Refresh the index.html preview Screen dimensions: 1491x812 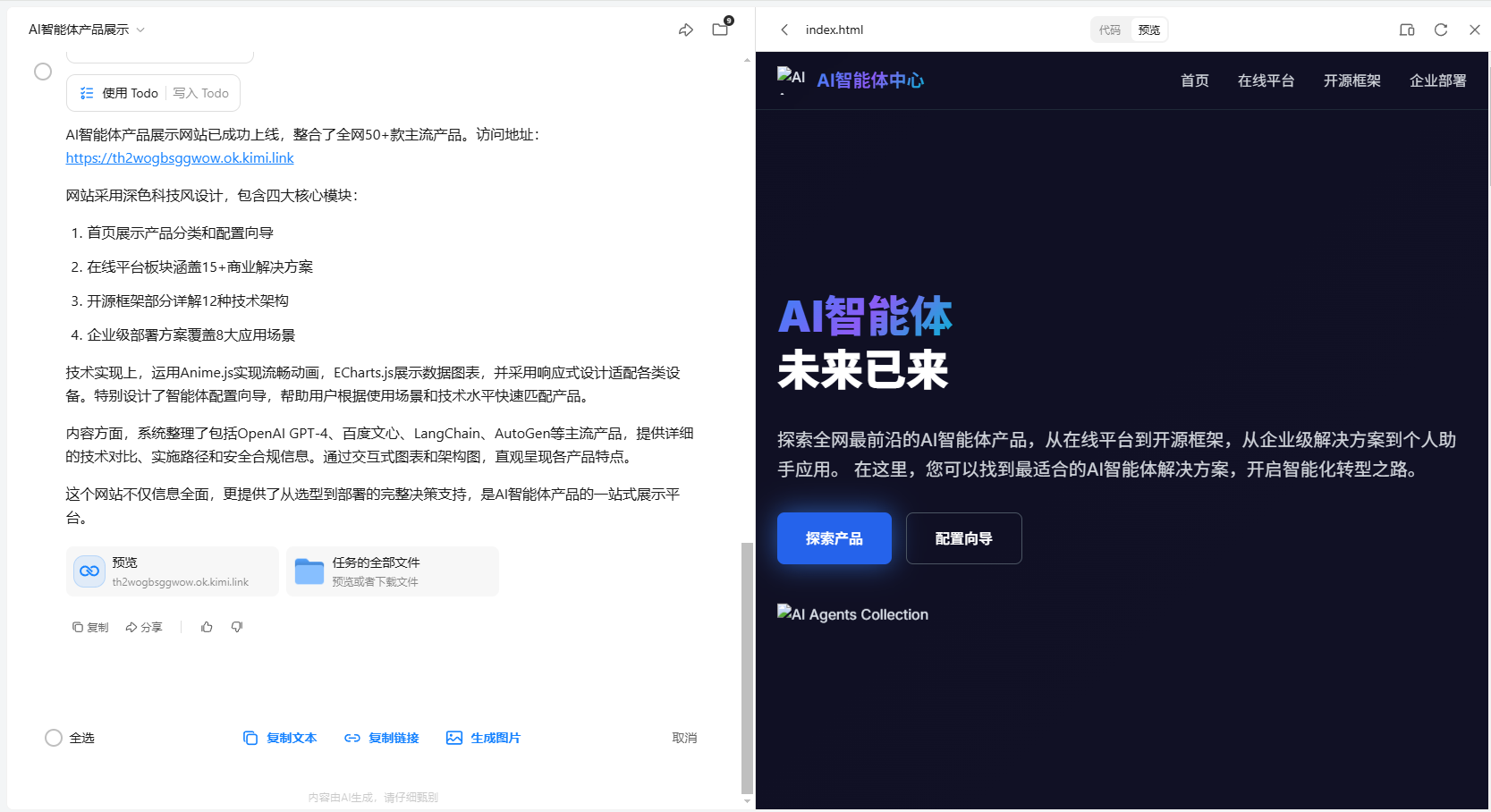[x=1440, y=30]
